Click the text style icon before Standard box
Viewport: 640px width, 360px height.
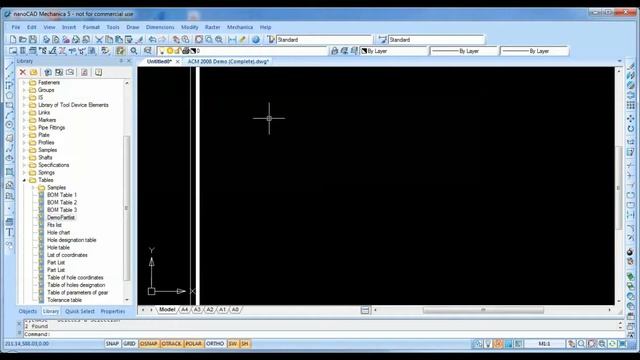(x=271, y=40)
